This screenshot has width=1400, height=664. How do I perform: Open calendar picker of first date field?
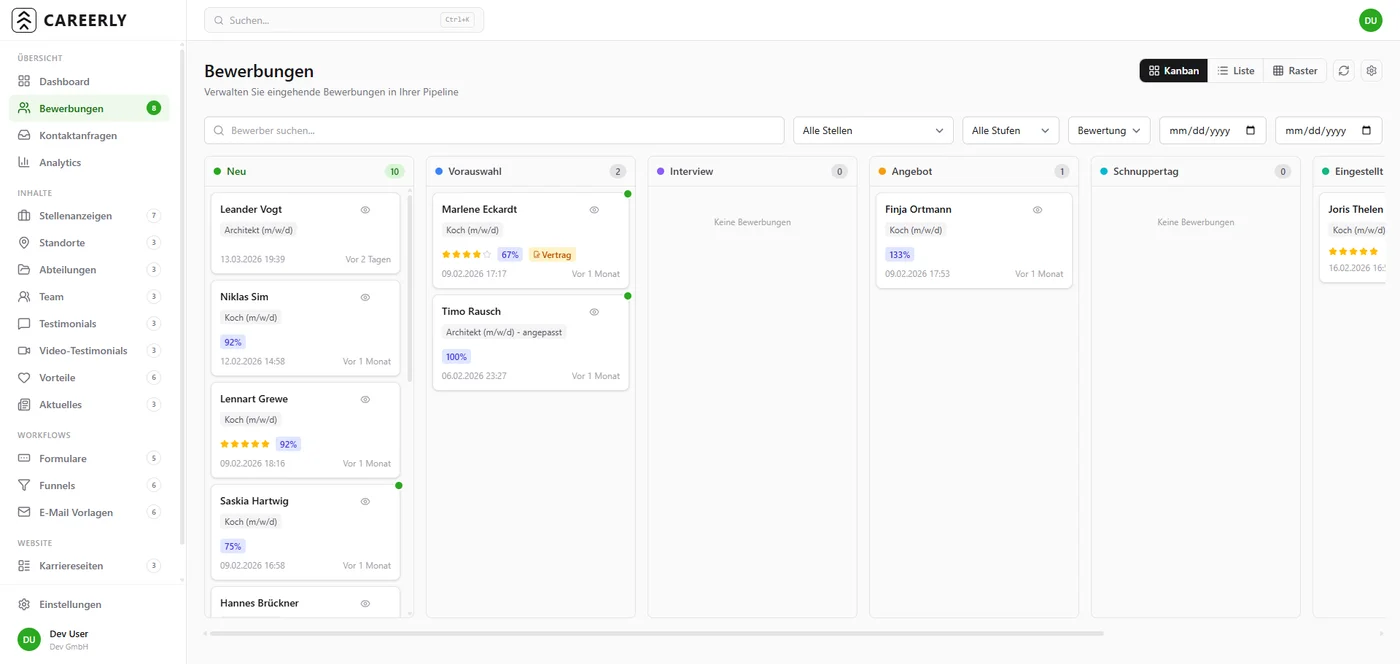pos(1251,130)
